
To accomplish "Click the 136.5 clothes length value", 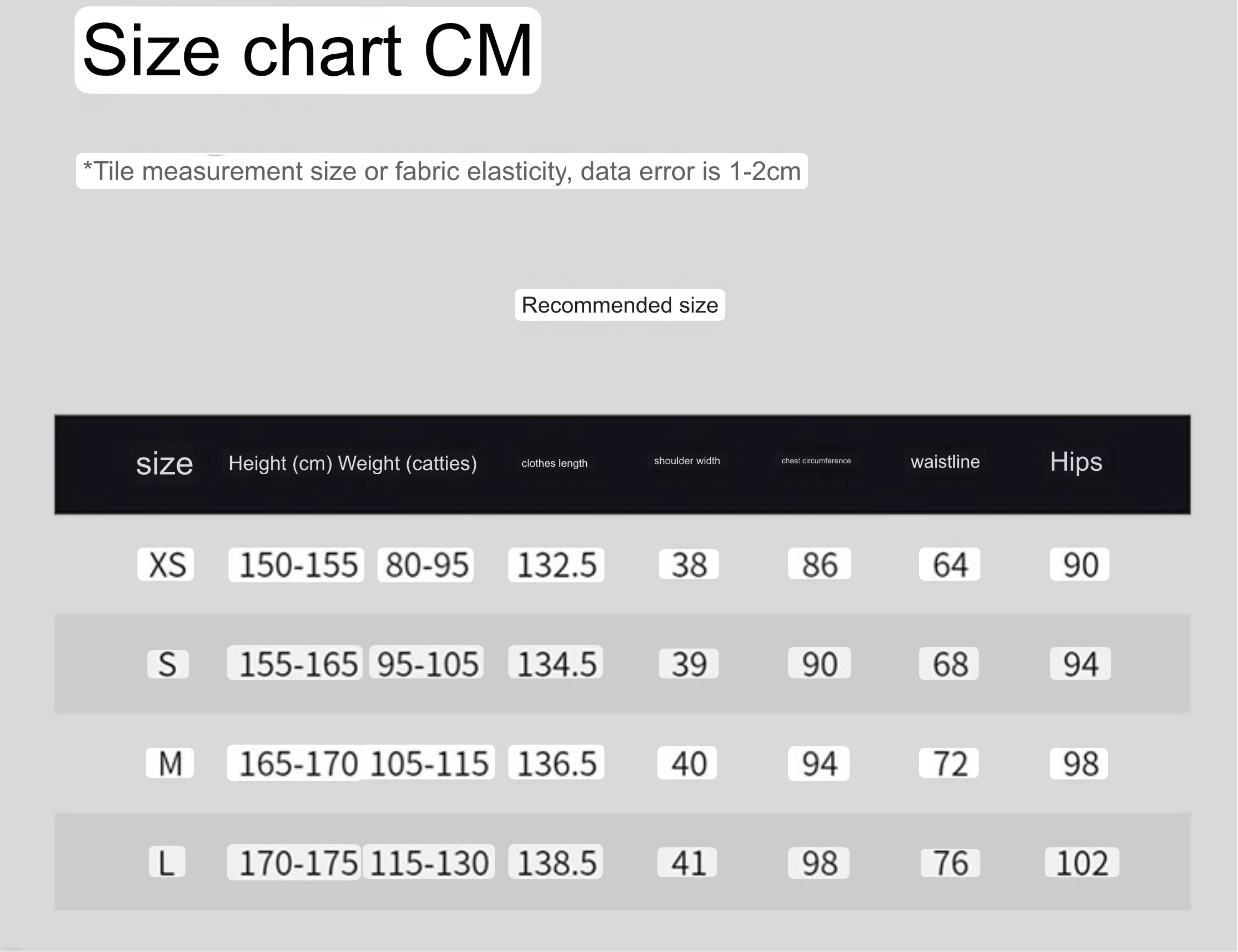I will (x=556, y=764).
